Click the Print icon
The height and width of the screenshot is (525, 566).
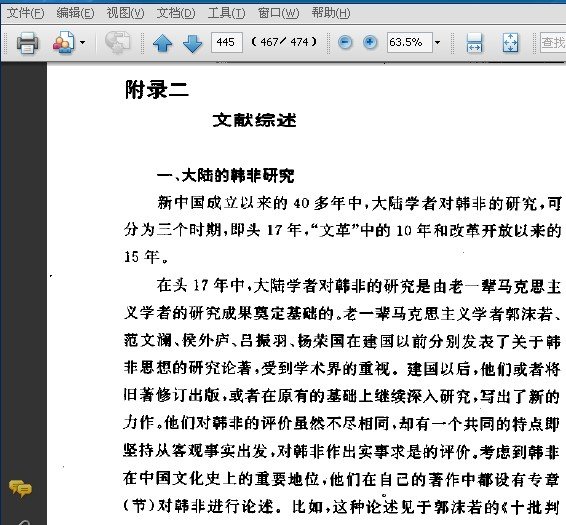pos(27,43)
